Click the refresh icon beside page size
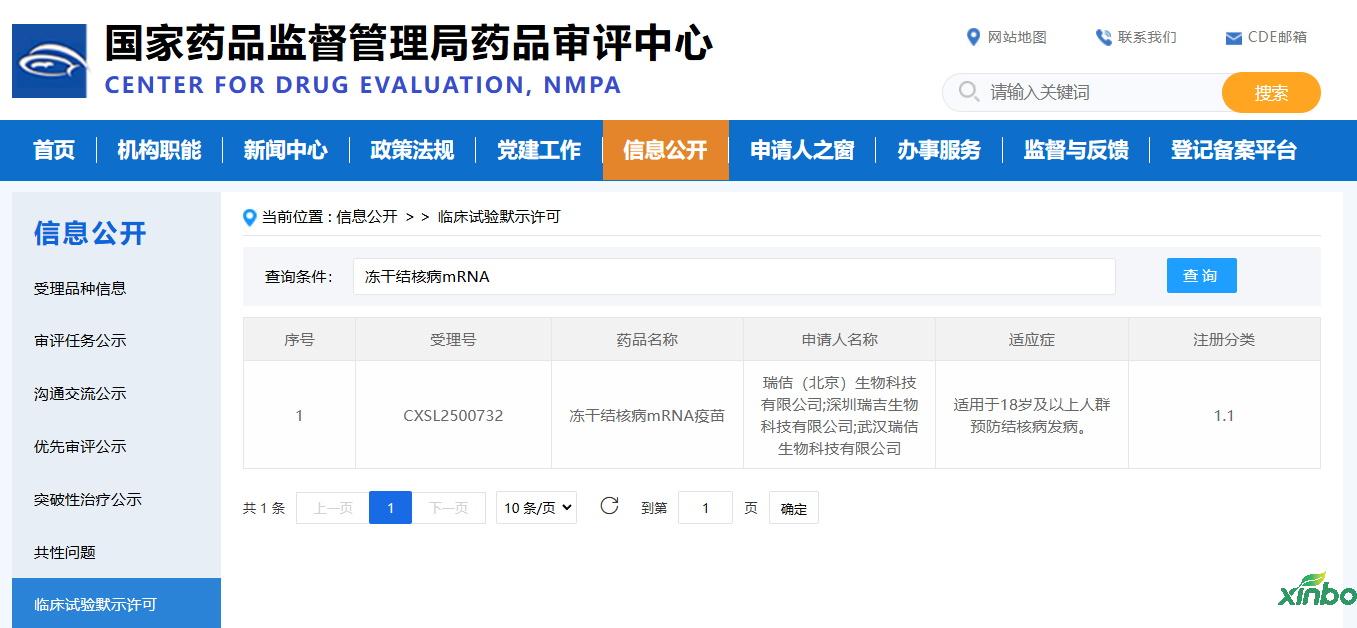 pos(609,506)
